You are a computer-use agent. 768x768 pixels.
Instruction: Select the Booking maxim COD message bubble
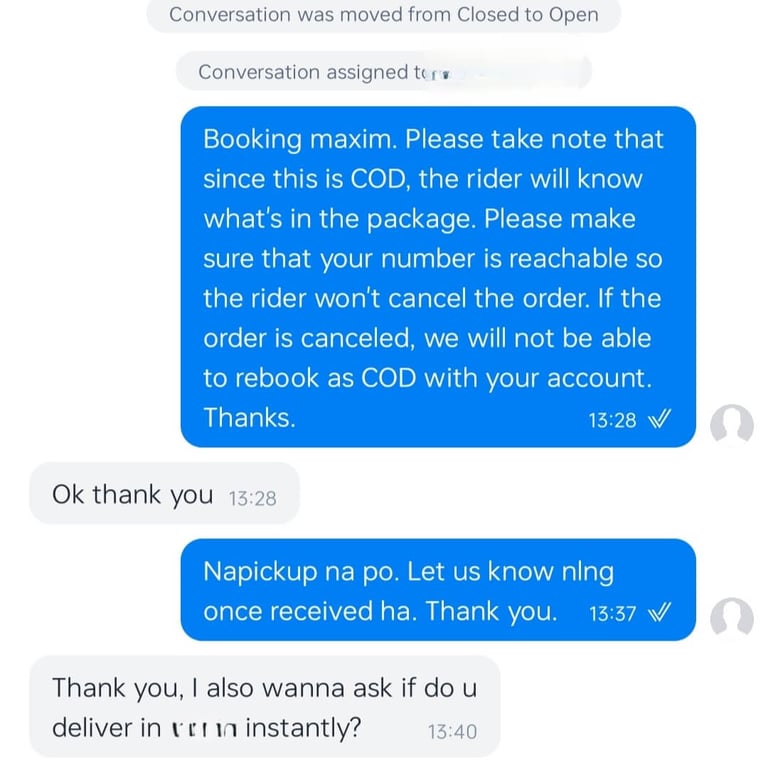pyautogui.click(x=438, y=277)
